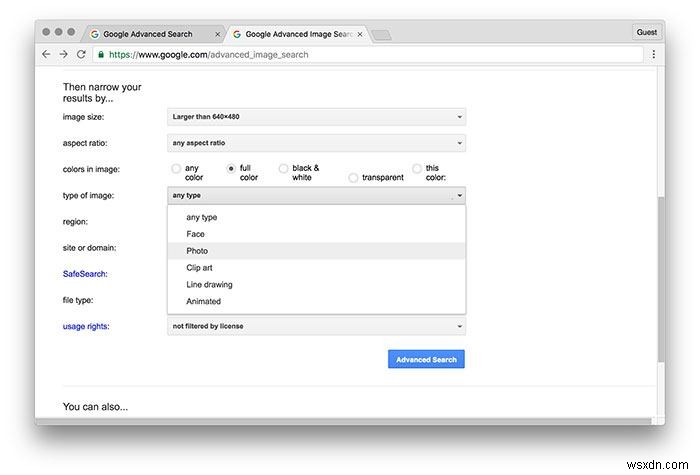Choose 'Animated' from the type list
This screenshot has height=475, width=700.
(x=317, y=302)
